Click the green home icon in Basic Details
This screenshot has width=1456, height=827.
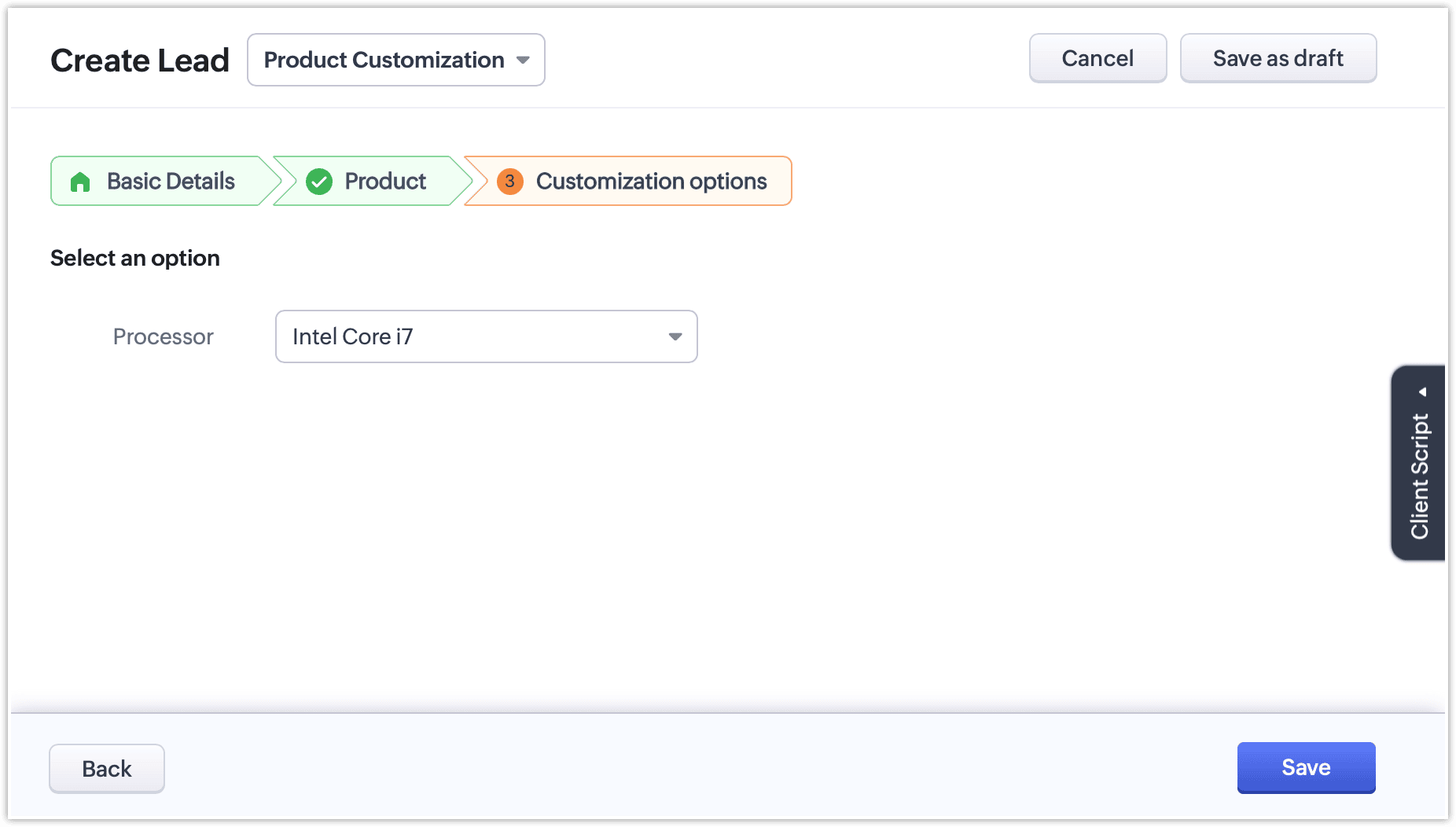point(80,182)
